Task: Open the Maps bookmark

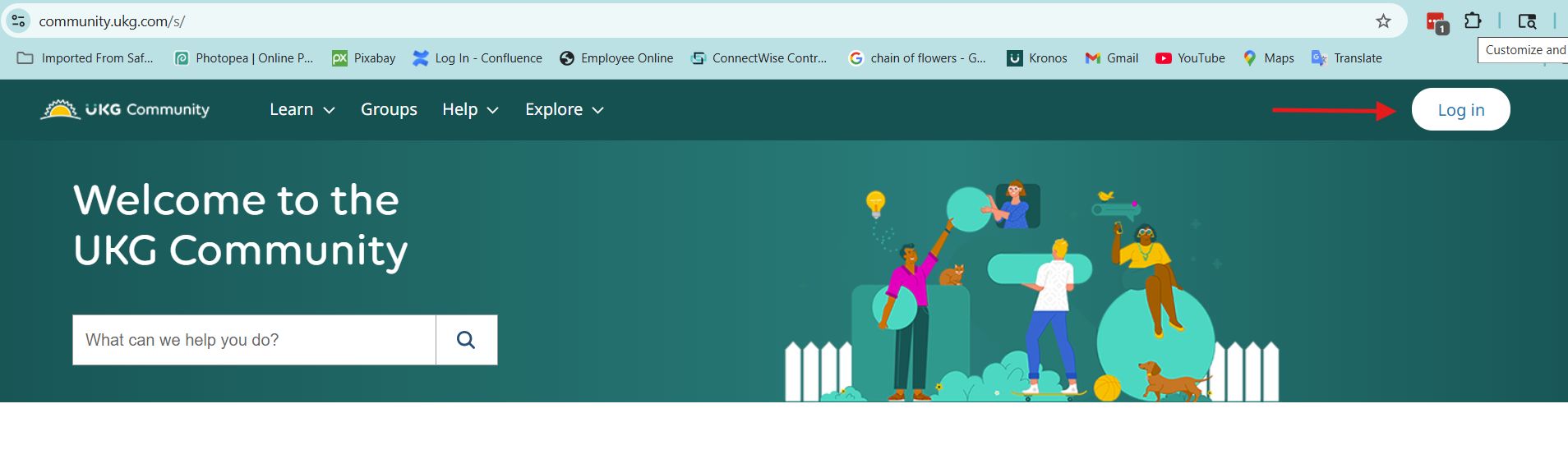Action: click(1268, 58)
